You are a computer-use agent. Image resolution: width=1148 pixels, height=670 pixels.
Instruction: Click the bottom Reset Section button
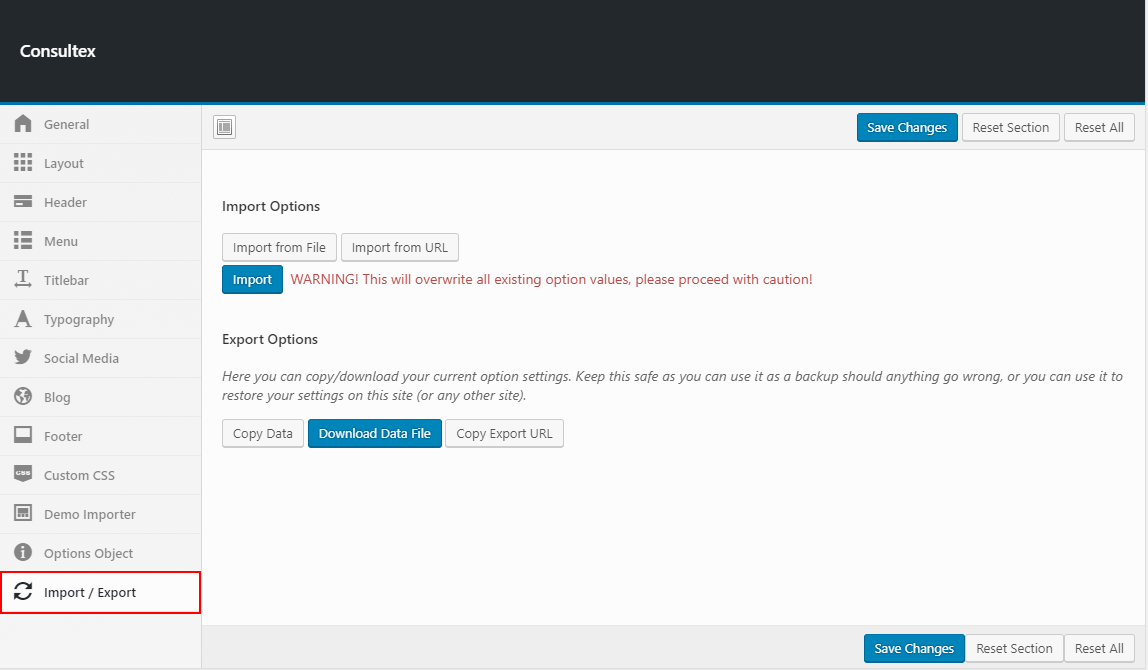1014,648
